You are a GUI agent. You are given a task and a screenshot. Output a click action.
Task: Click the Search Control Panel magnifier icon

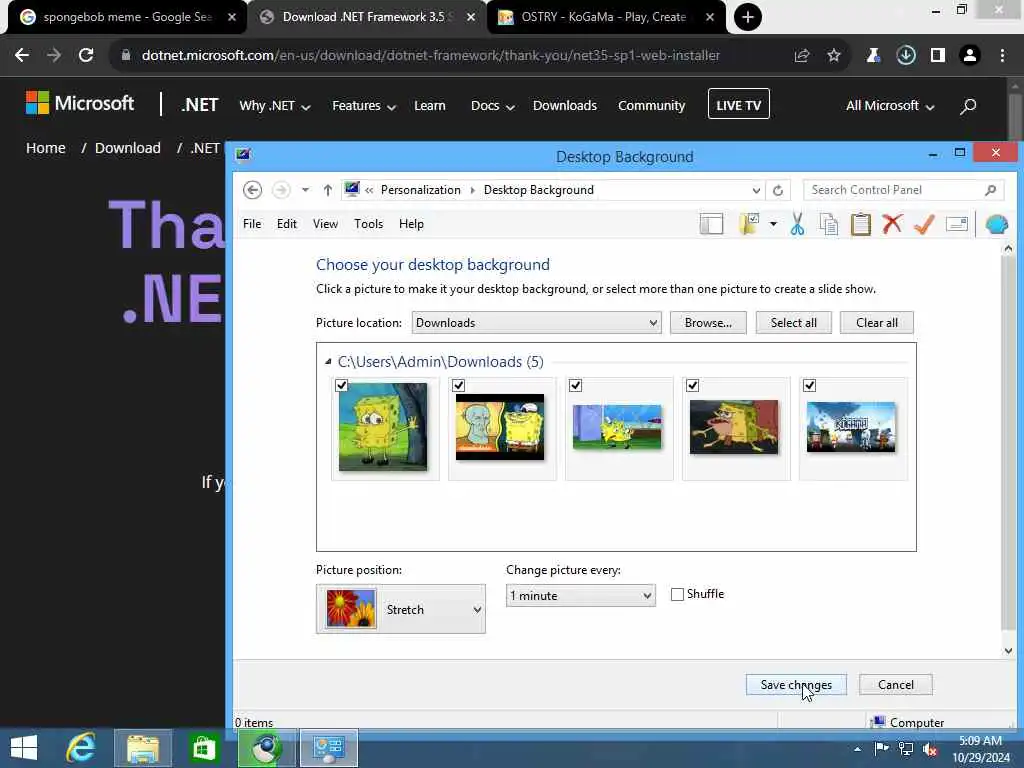coord(990,190)
